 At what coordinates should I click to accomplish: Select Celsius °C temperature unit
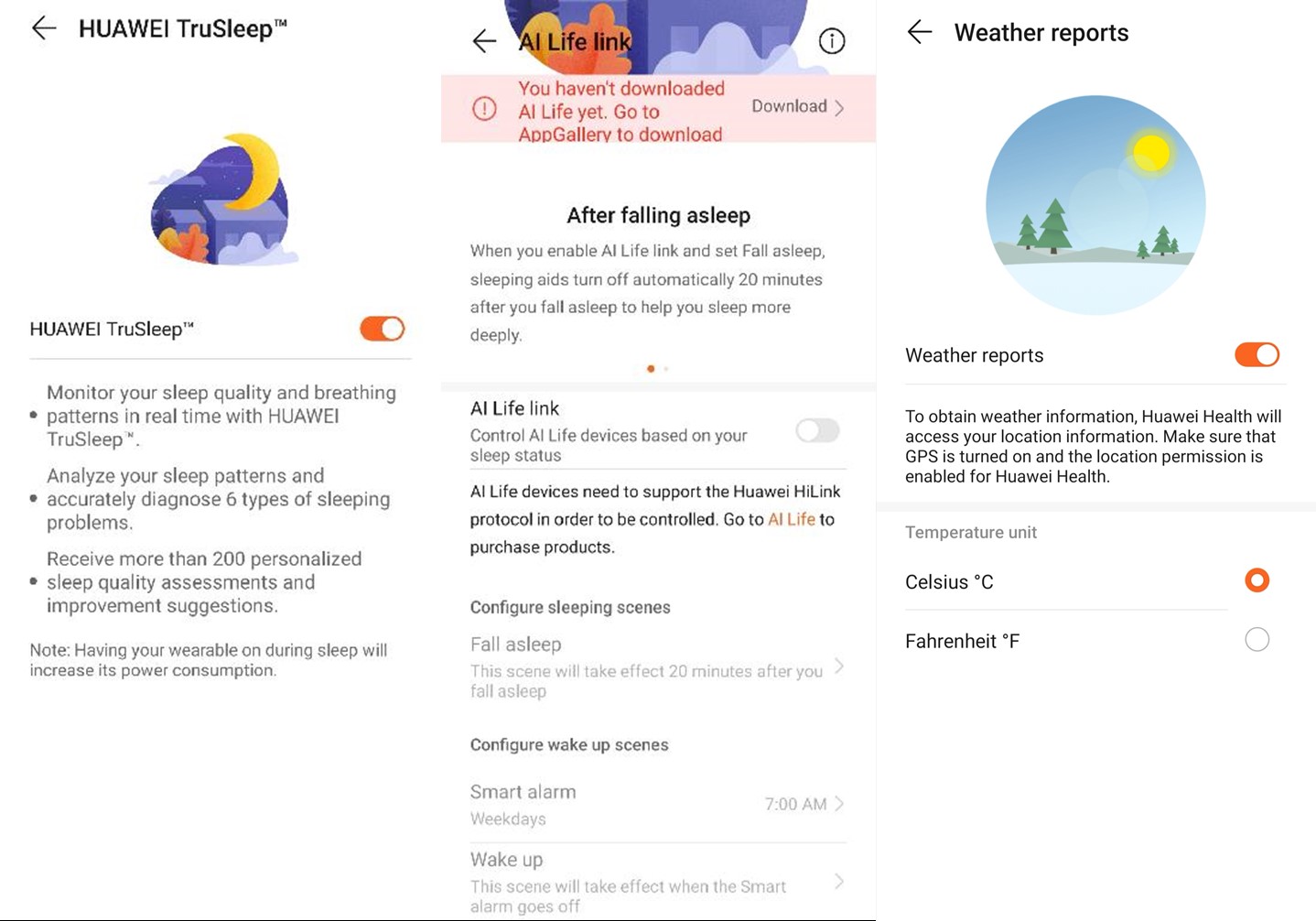pyautogui.click(x=1257, y=580)
